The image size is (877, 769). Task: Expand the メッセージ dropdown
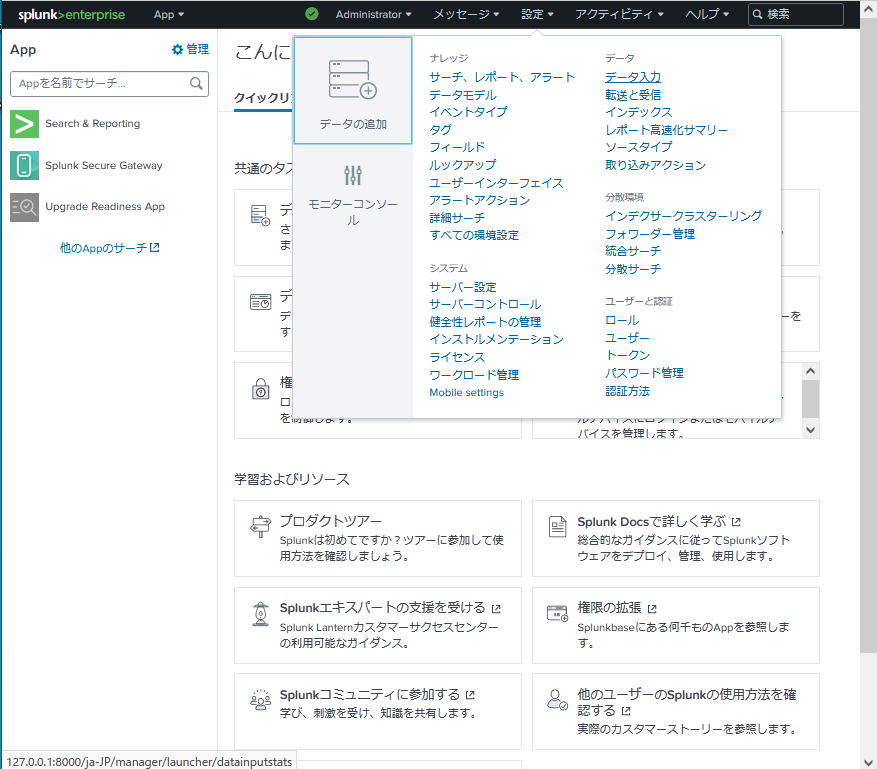(x=466, y=15)
